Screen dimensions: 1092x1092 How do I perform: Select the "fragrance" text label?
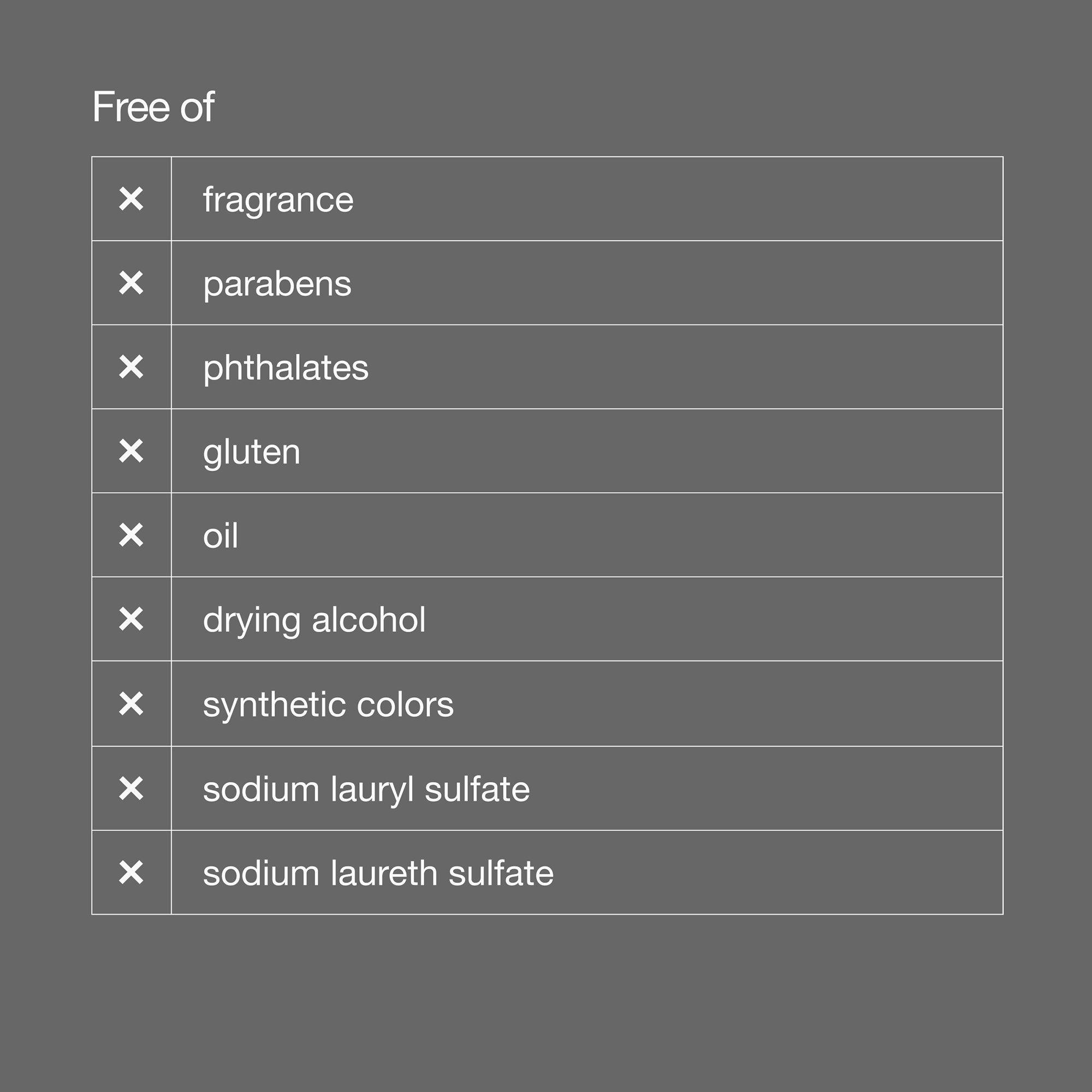(278, 200)
